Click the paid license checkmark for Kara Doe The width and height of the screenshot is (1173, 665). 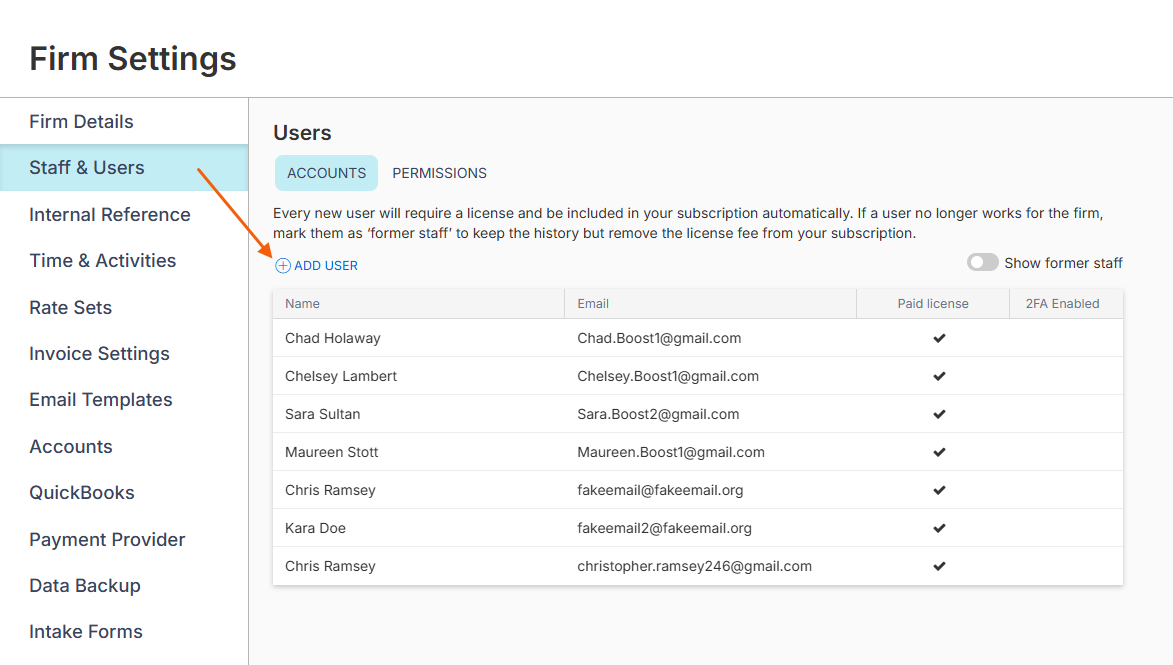[x=940, y=528]
